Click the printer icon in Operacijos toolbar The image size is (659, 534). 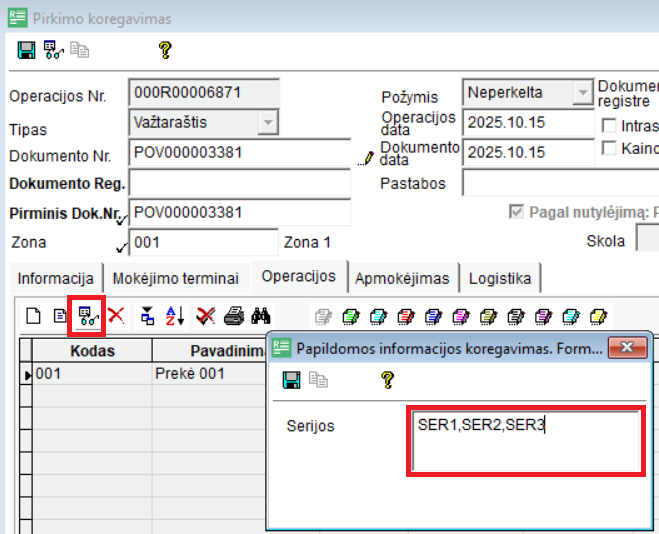[x=233, y=316]
